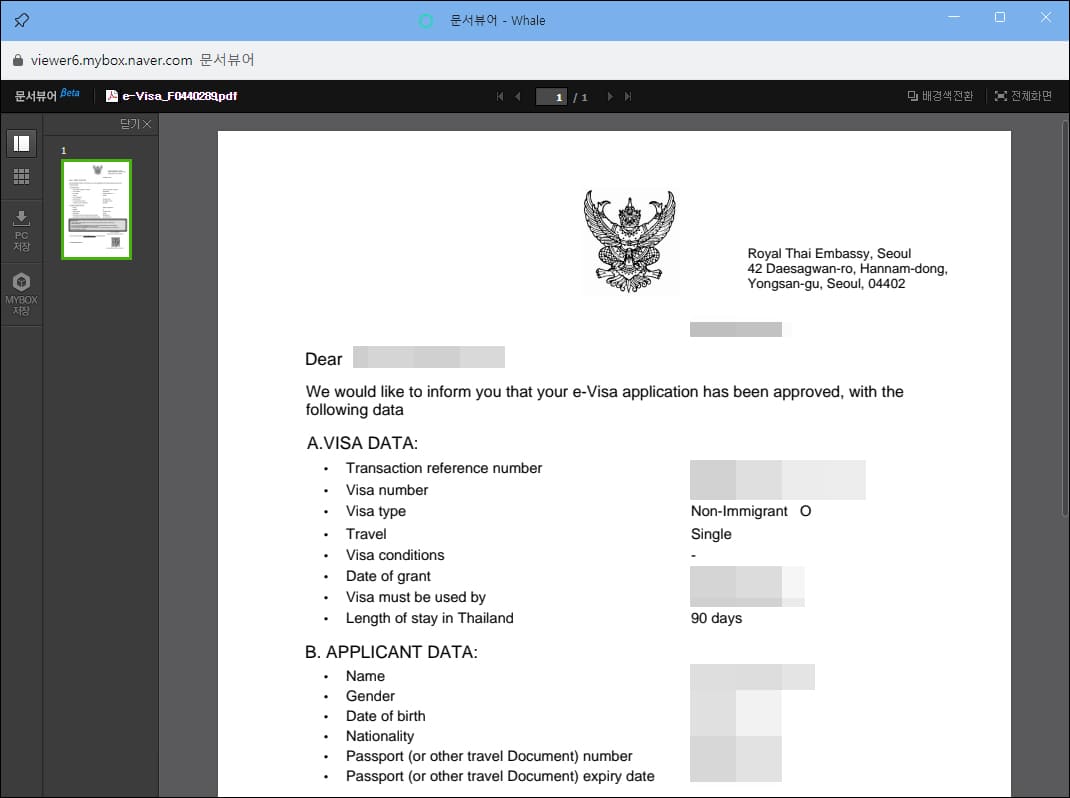Click the '90 days' value
Image resolution: width=1070 pixels, height=798 pixels.
(x=717, y=618)
